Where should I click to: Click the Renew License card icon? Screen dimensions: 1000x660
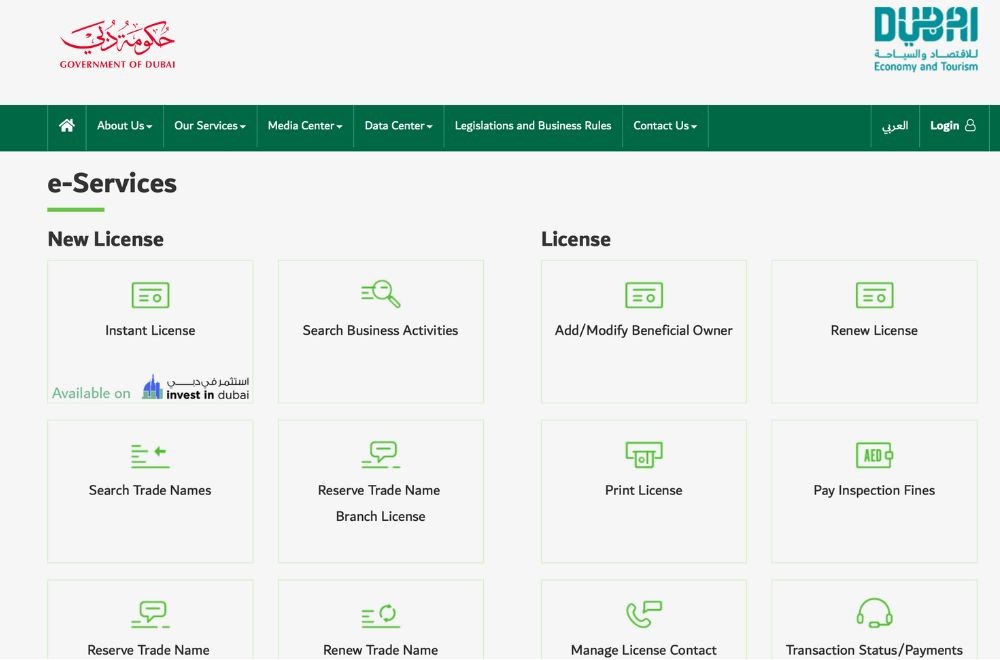pos(874,295)
